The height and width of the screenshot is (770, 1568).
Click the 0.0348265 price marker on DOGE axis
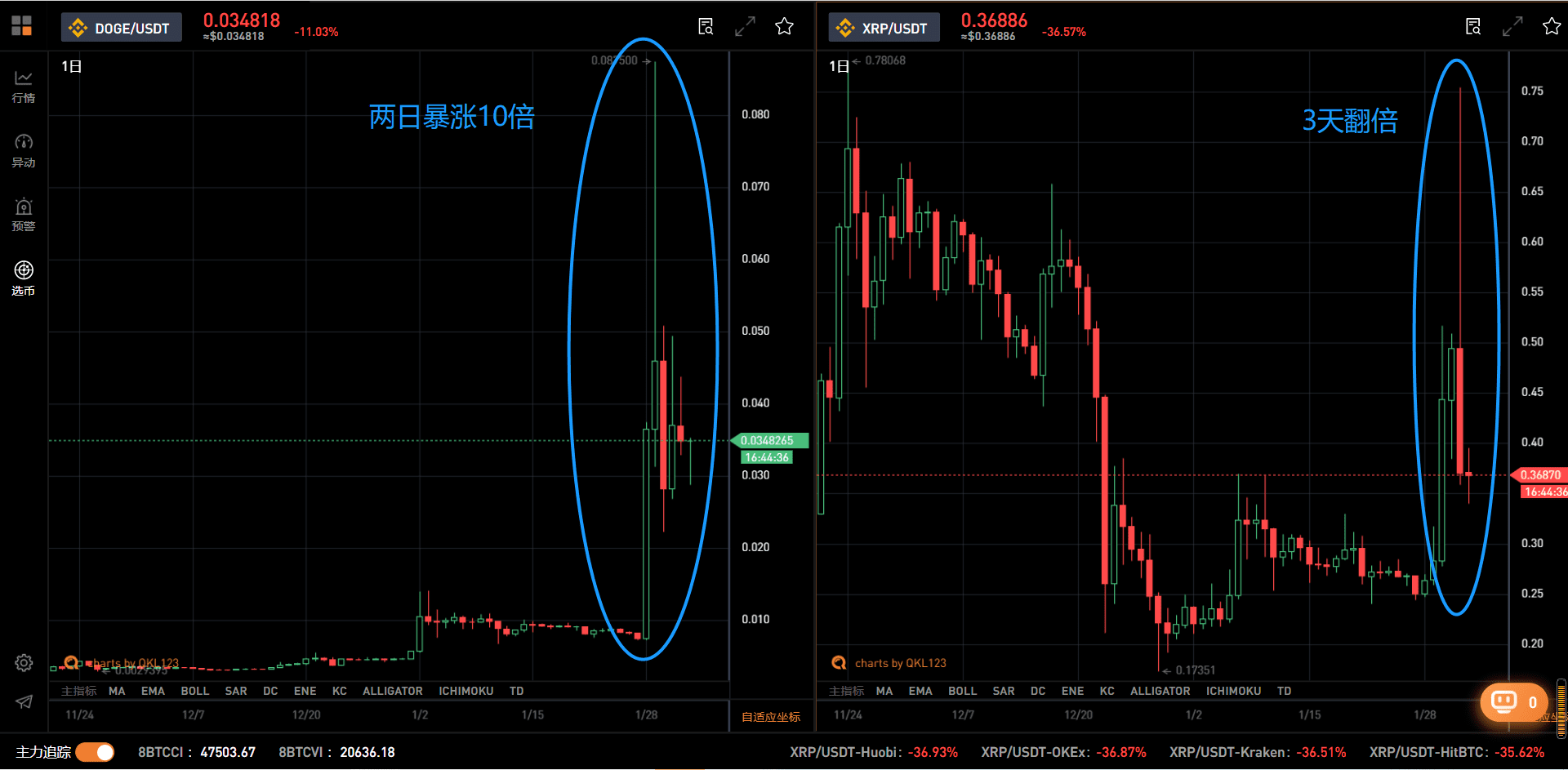768,440
